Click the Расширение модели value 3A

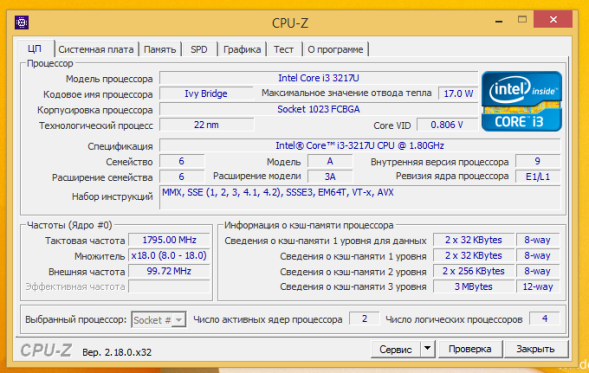tap(330, 177)
